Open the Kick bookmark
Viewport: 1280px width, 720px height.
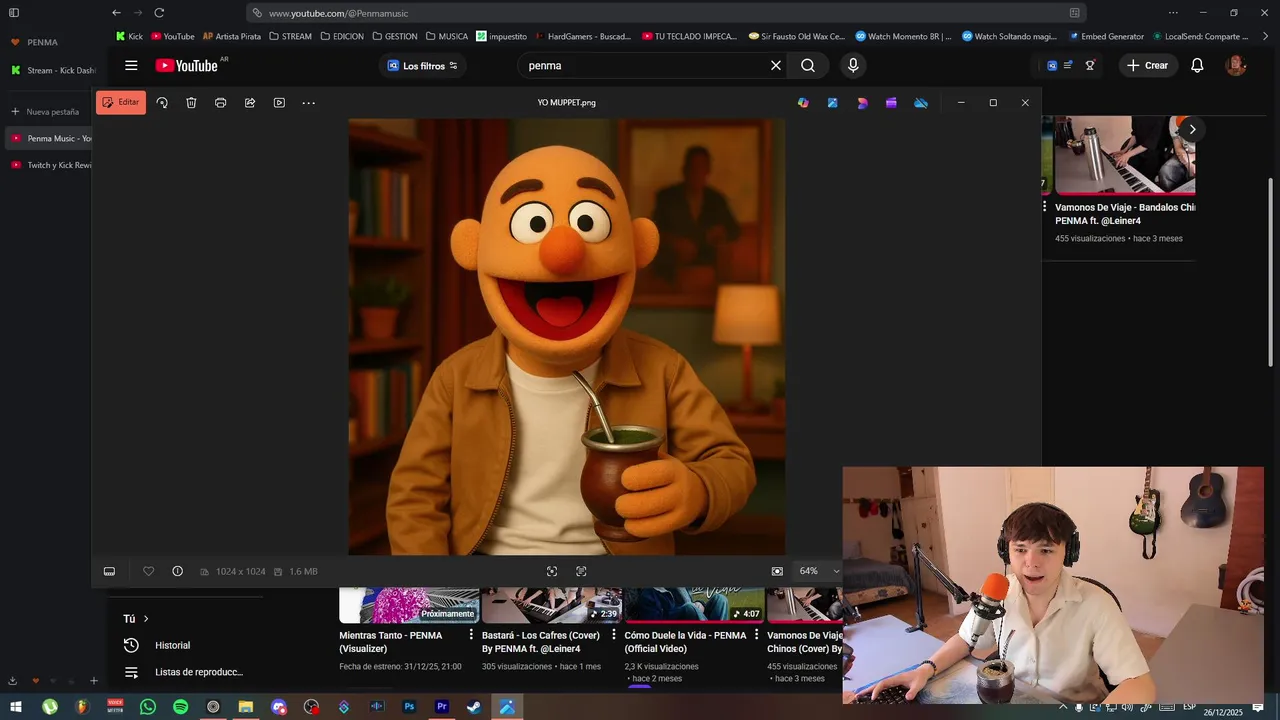(129, 36)
